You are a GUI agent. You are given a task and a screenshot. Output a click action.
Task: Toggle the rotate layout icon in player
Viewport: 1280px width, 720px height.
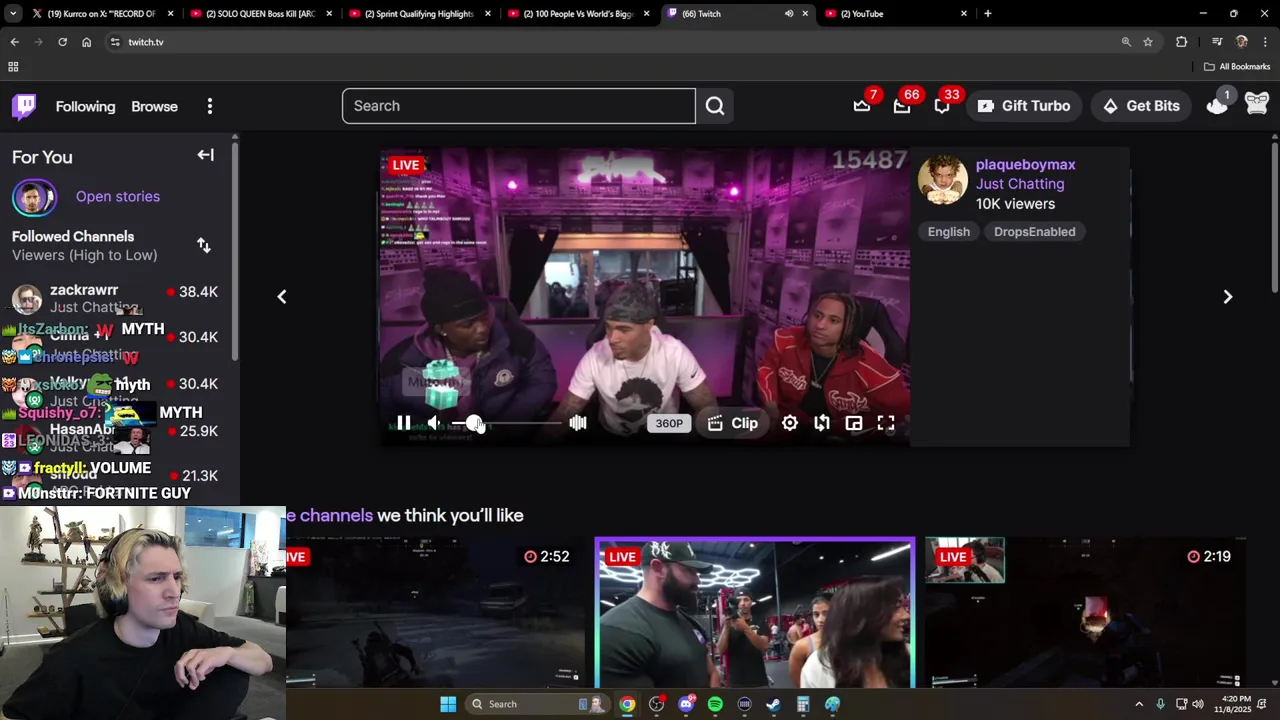(822, 423)
